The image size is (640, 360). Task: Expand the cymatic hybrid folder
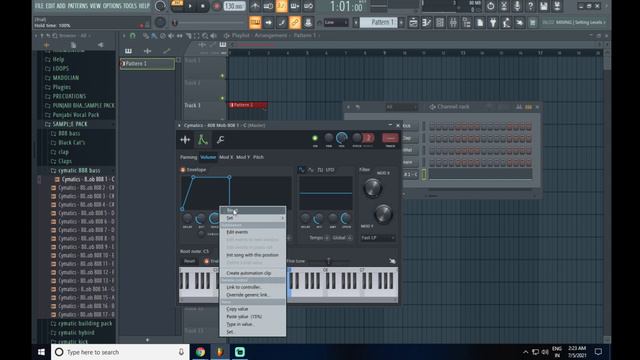[x=76, y=333]
